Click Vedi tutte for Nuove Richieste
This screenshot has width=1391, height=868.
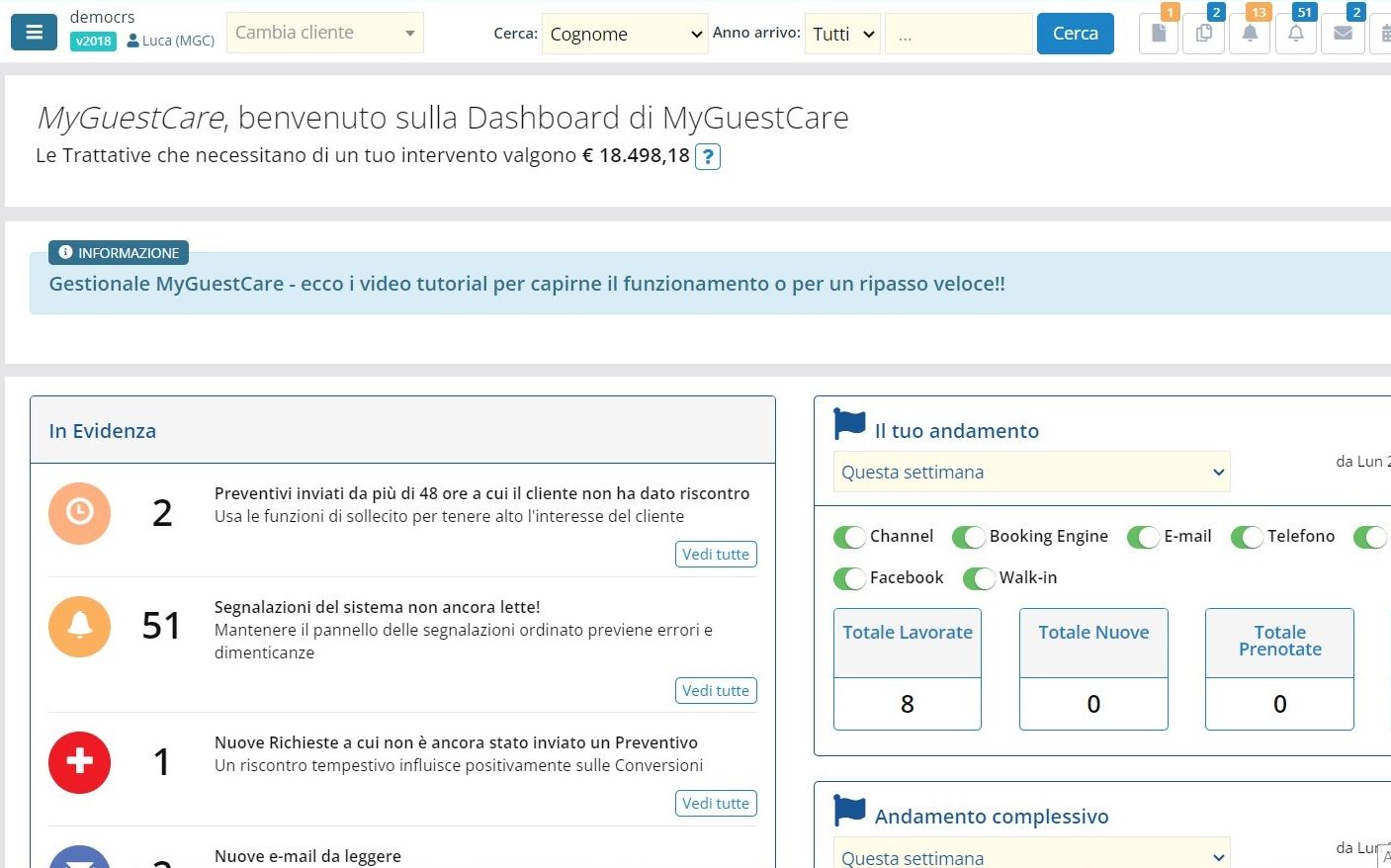(716, 804)
